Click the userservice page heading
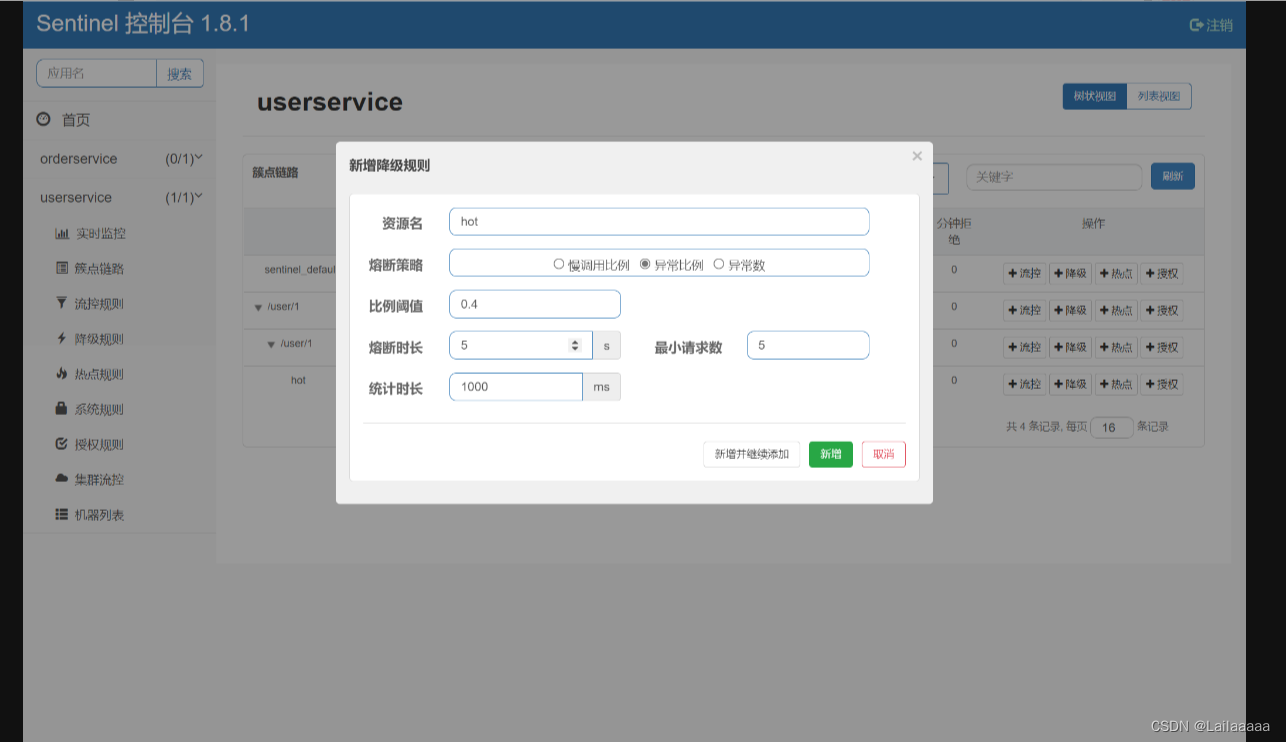The image size is (1286, 742). coord(330,102)
